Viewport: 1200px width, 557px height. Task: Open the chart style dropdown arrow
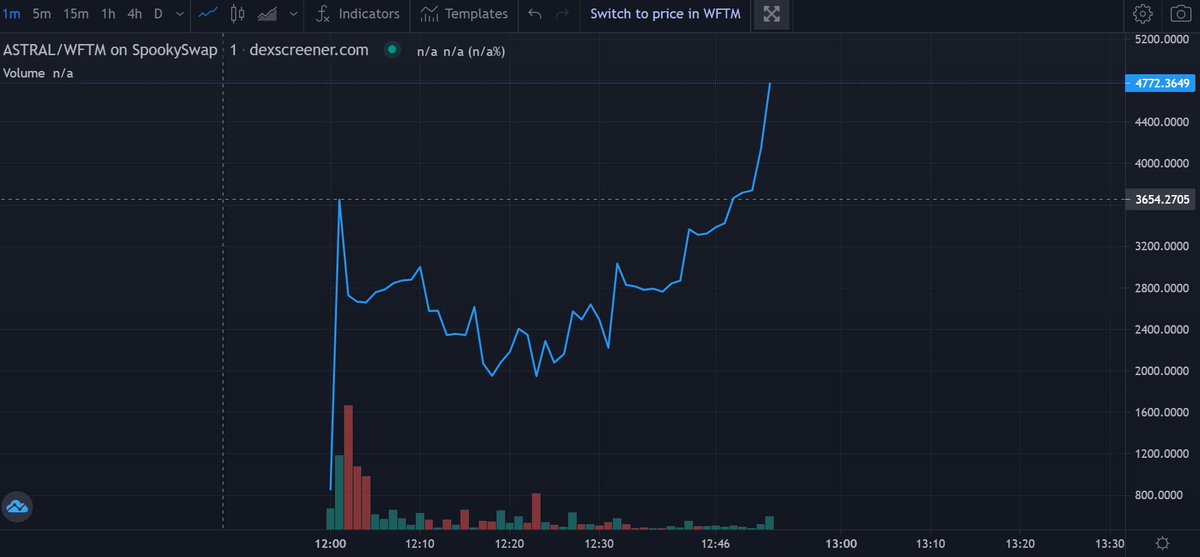coord(292,14)
